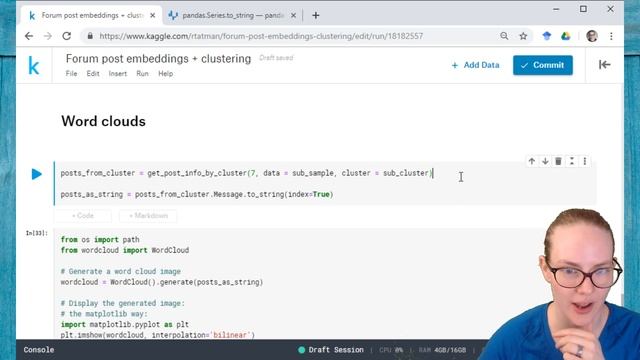Bookmark this page with the star
Image resolution: width=640 pixels, height=360 pixels.
click(523, 36)
